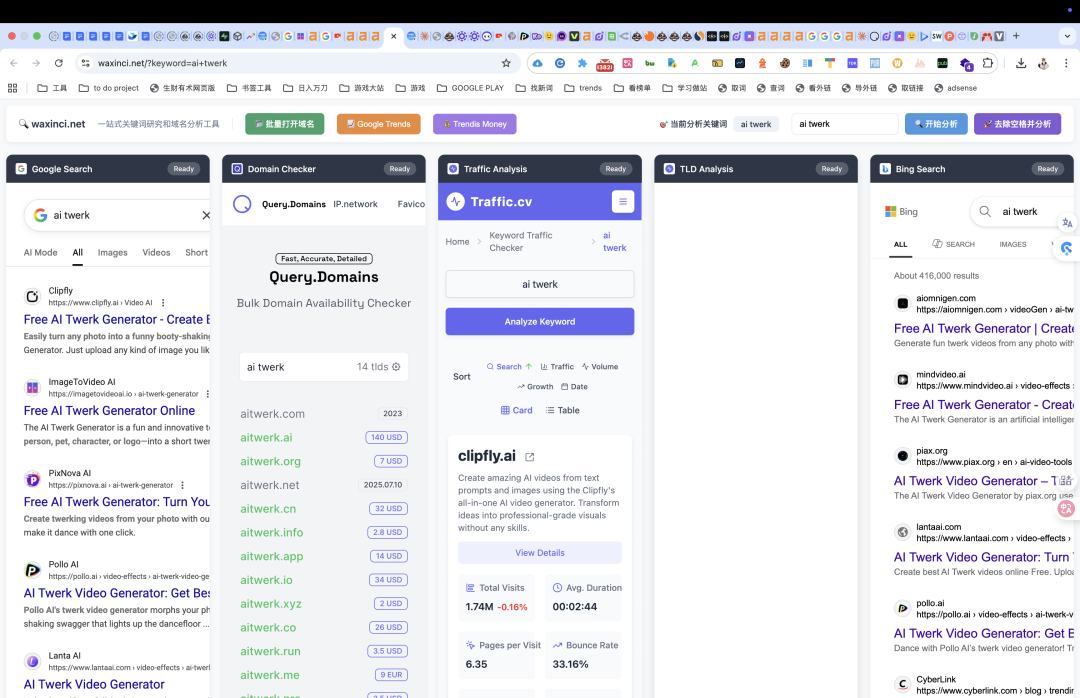Open PixNova AI result options dots
1080x698 pixels.
[x=183, y=485]
